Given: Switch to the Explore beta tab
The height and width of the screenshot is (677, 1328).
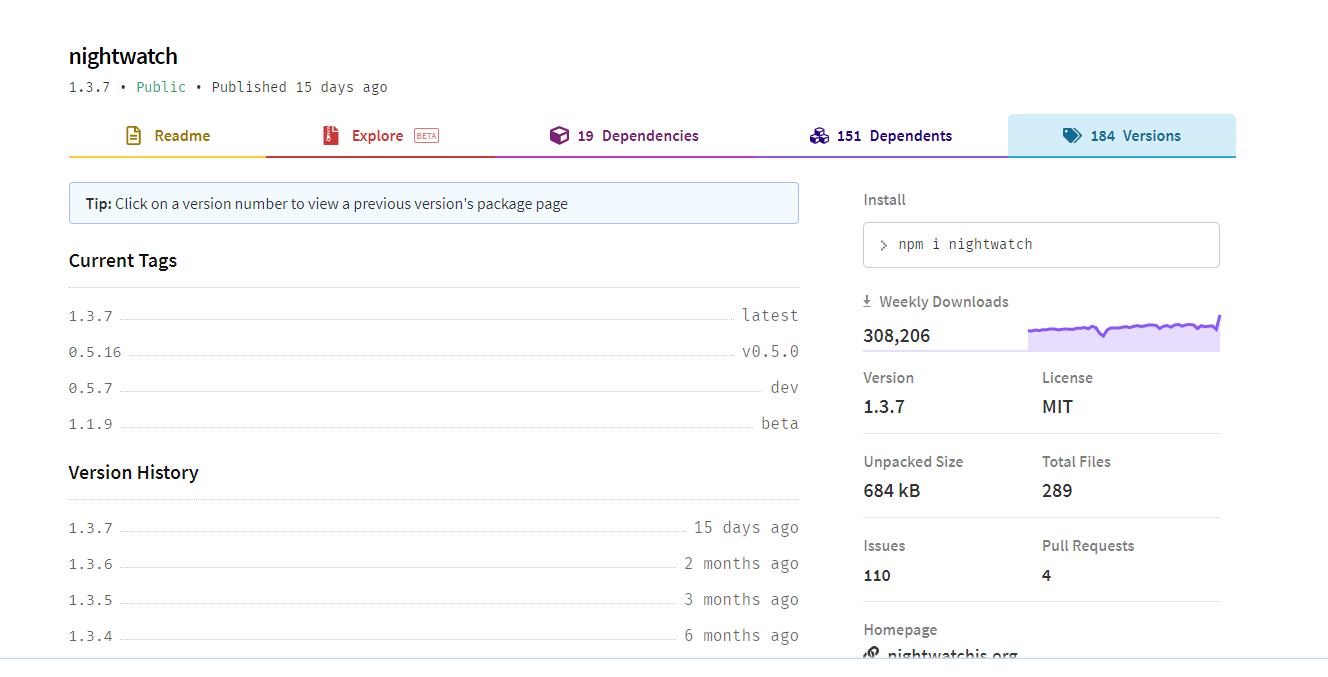Looking at the screenshot, I should click(380, 136).
